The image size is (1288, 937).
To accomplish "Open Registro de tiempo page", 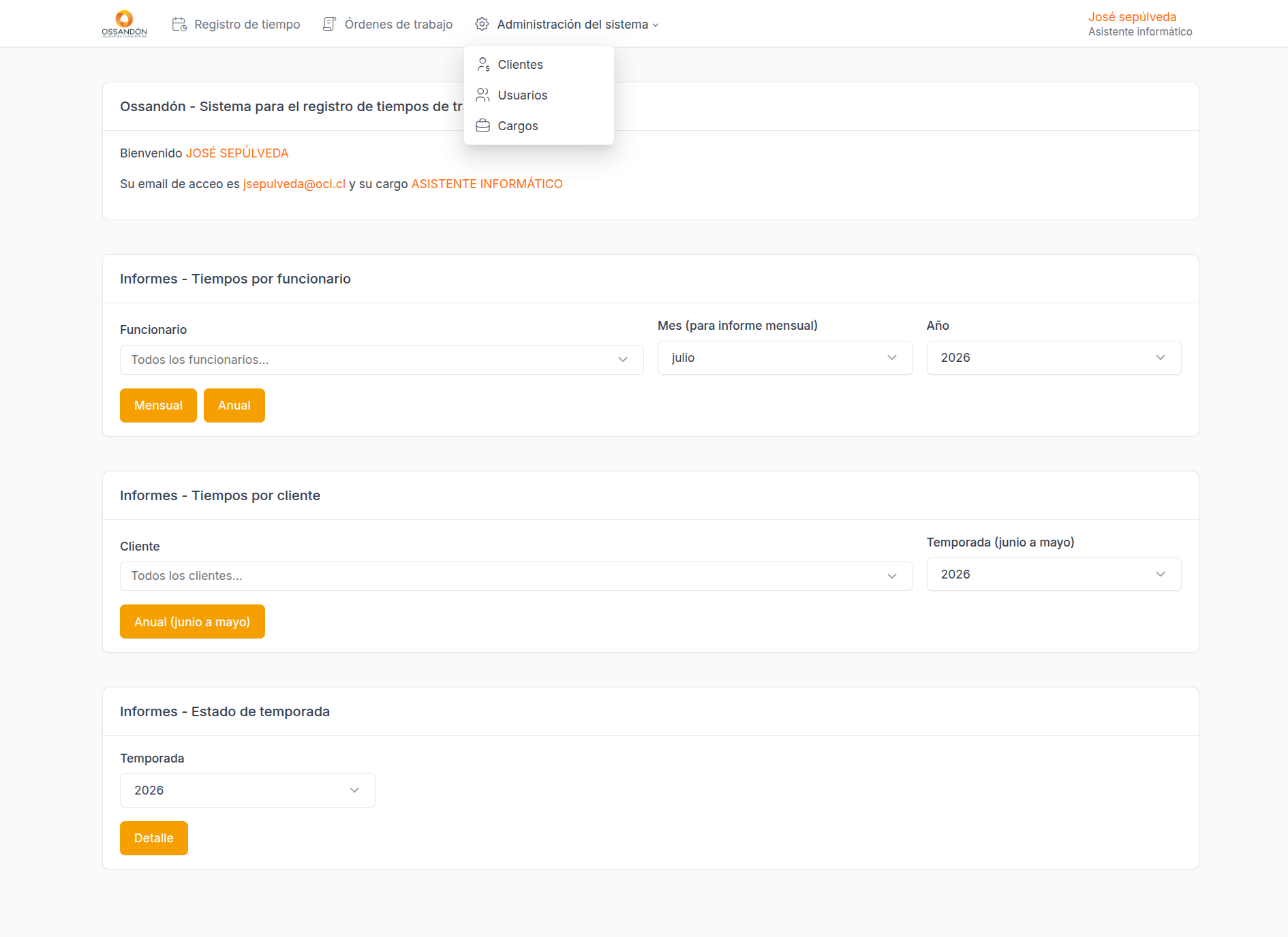I will pos(236,25).
